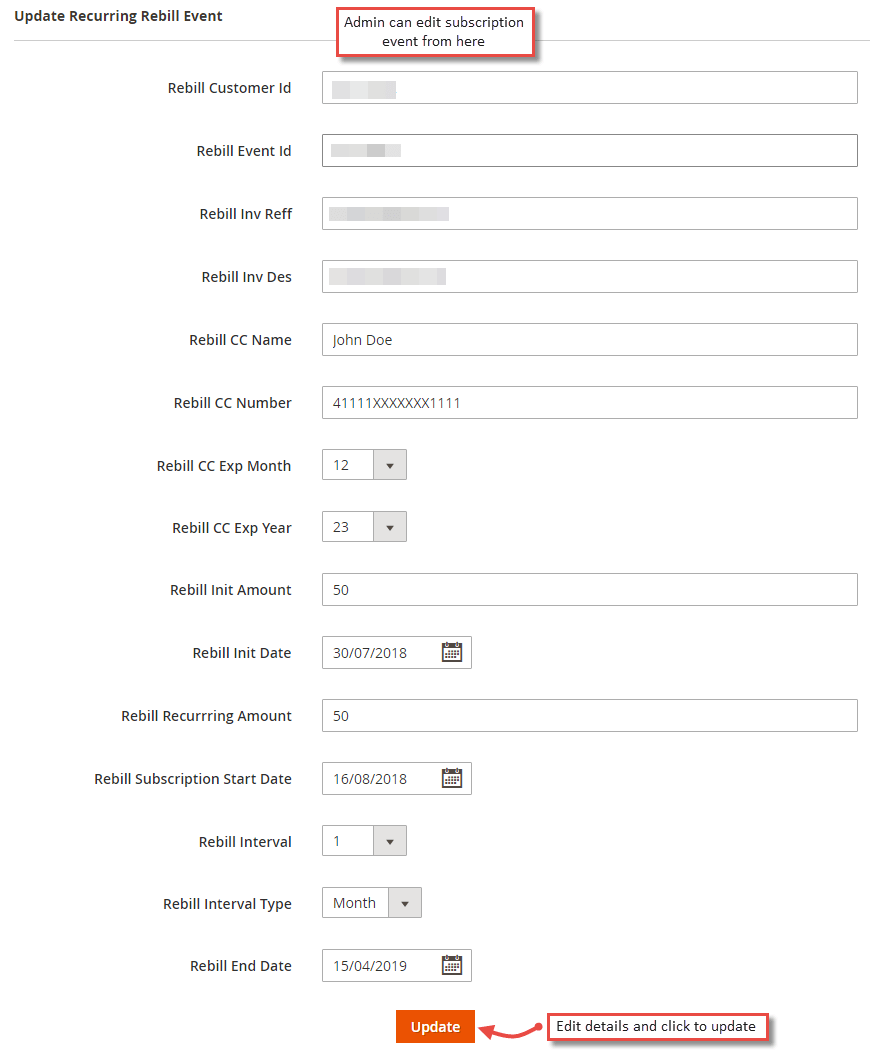Image resolution: width=870 pixels, height=1055 pixels.
Task: Open the Rebill CC Exp Year dropdown
Action: pyautogui.click(x=390, y=526)
